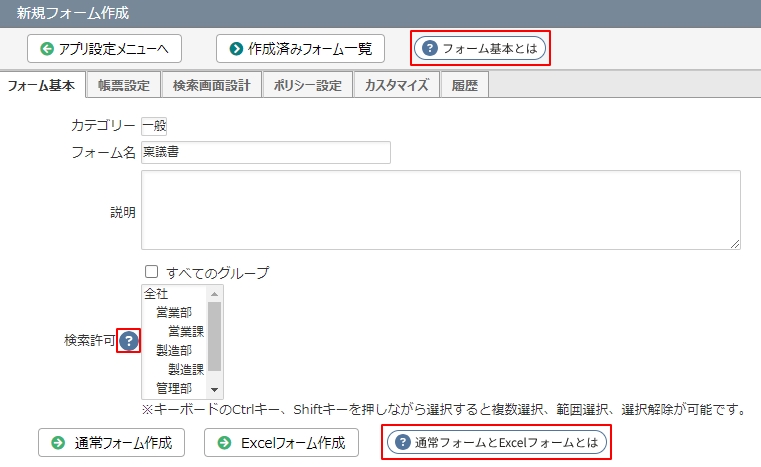The image size is (761, 467).
Task: Click Excelフォーム作成 button
Action: (281, 443)
